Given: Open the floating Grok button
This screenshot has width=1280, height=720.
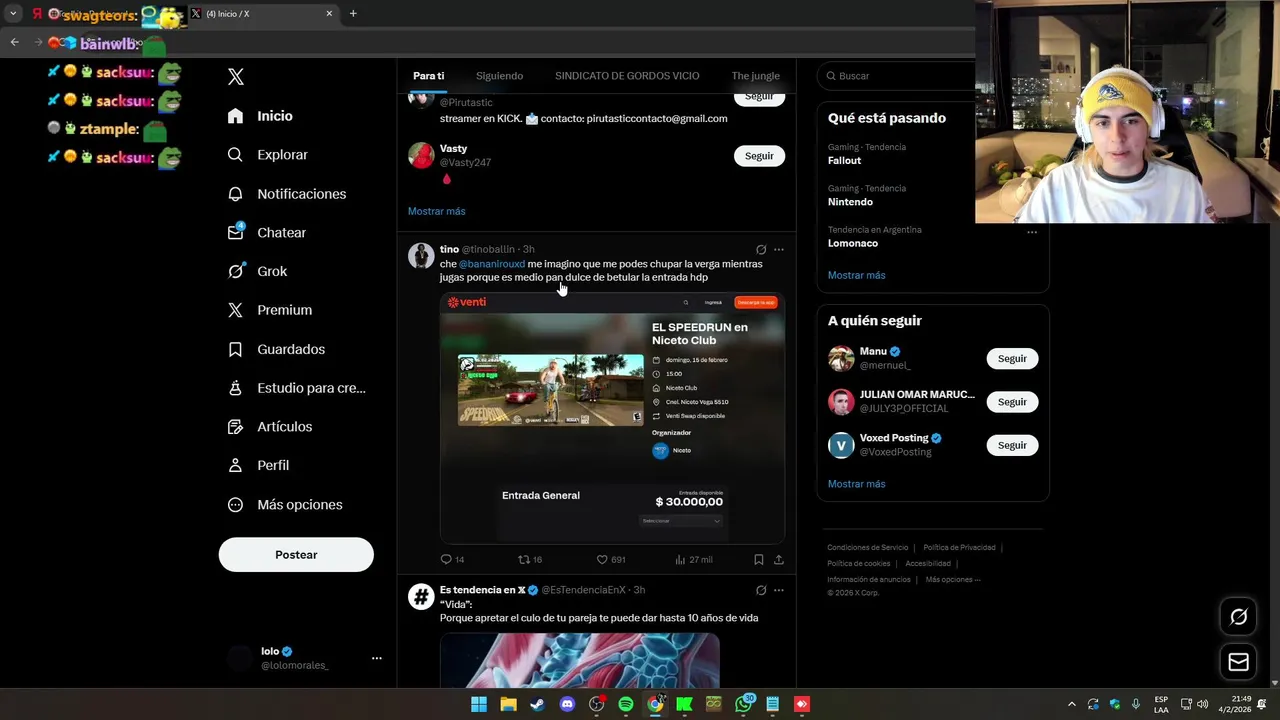Looking at the screenshot, I should coord(1238,617).
